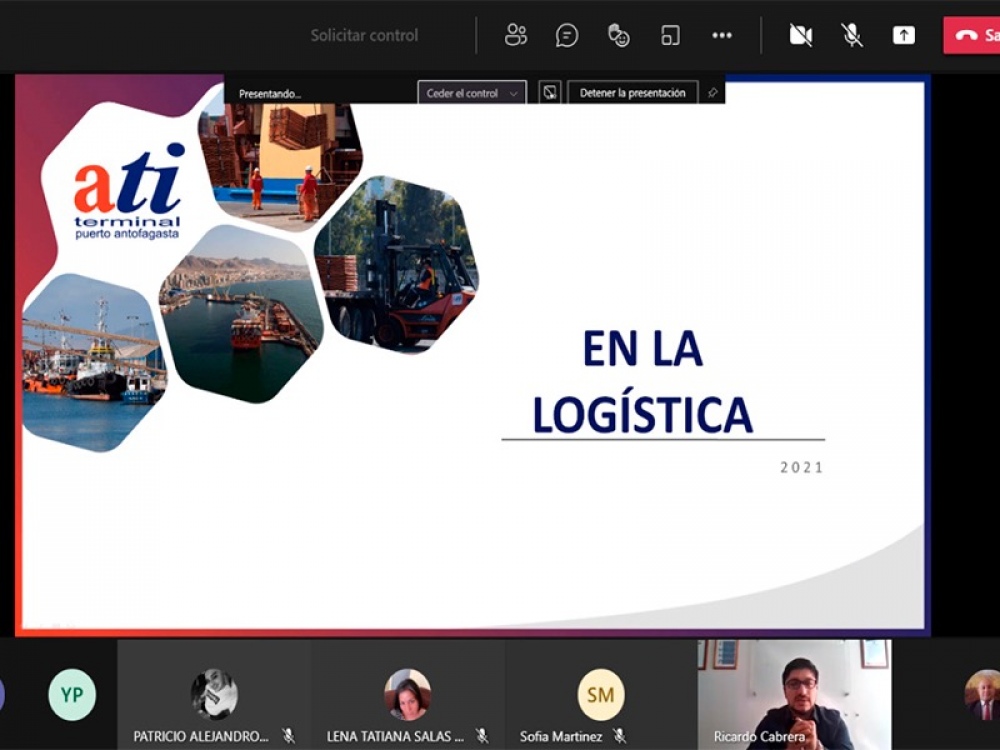Click the EN LA LOGÍSTICA slide title
Image resolution: width=1000 pixels, height=750 pixels.
tap(643, 381)
